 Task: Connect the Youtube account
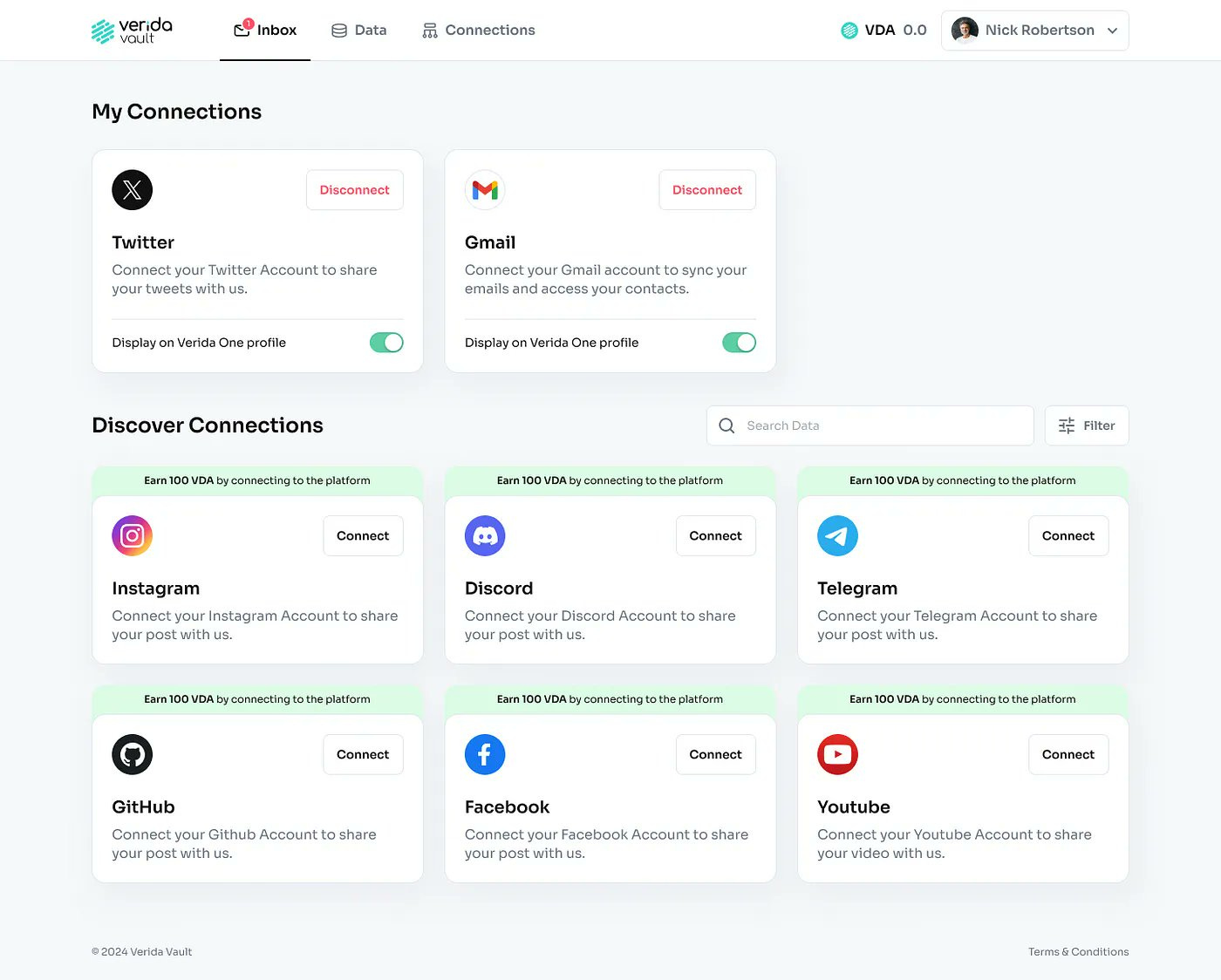coord(1068,755)
